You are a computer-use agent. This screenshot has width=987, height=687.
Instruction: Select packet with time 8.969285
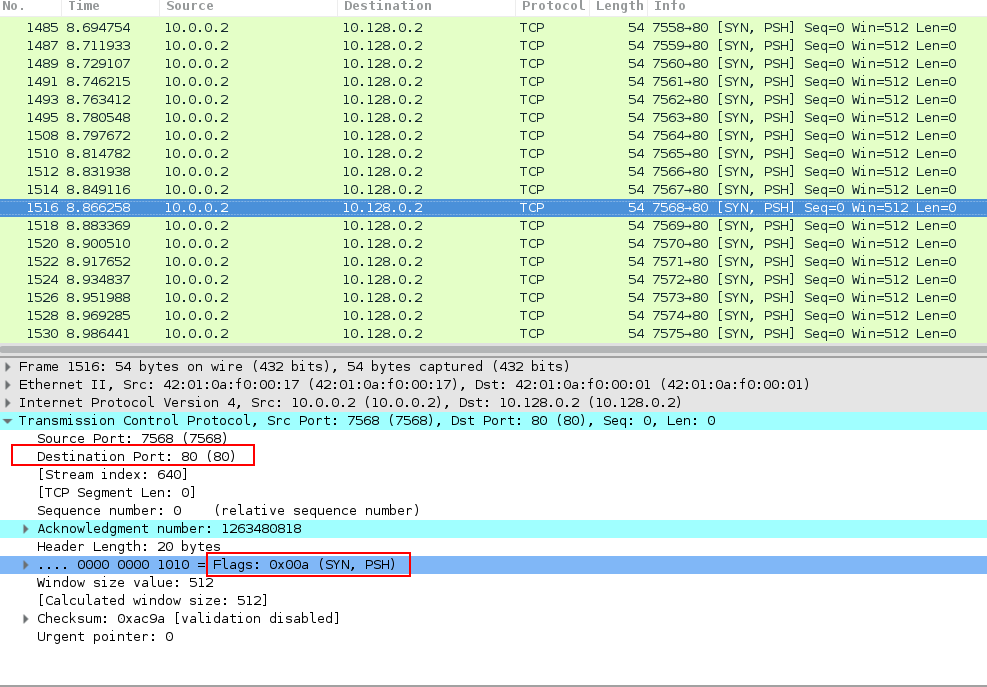tap(494, 315)
